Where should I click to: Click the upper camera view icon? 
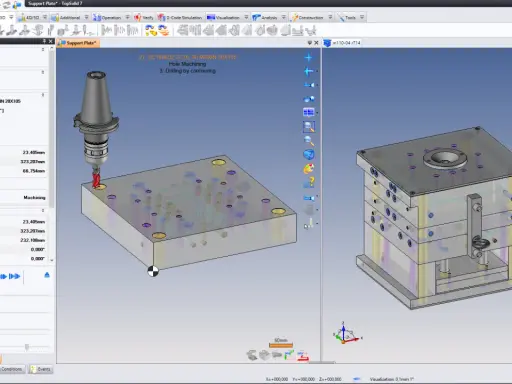308,85
